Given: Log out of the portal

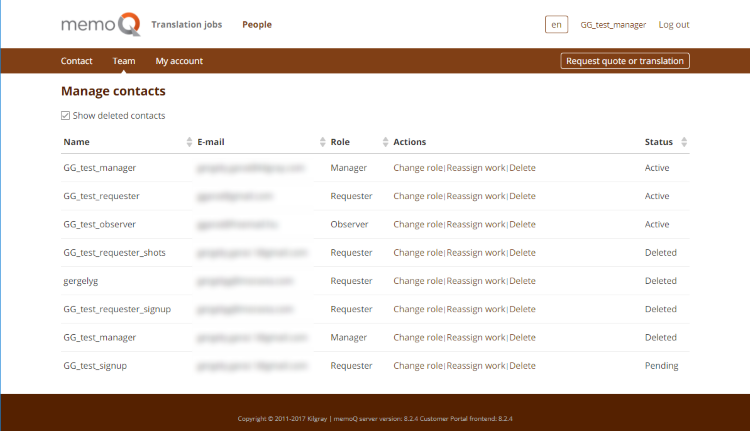Looking at the screenshot, I should click(x=673, y=25).
